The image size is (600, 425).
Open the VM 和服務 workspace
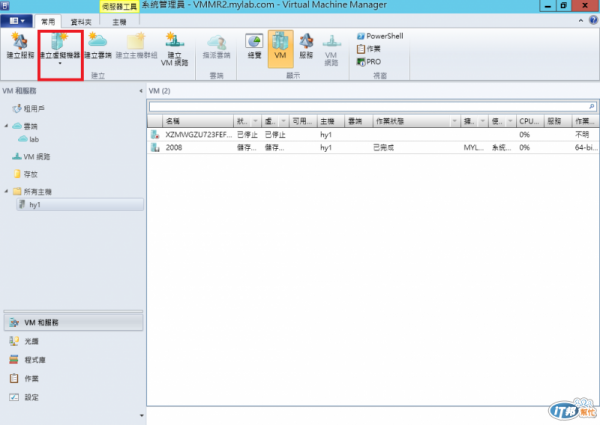point(73,322)
